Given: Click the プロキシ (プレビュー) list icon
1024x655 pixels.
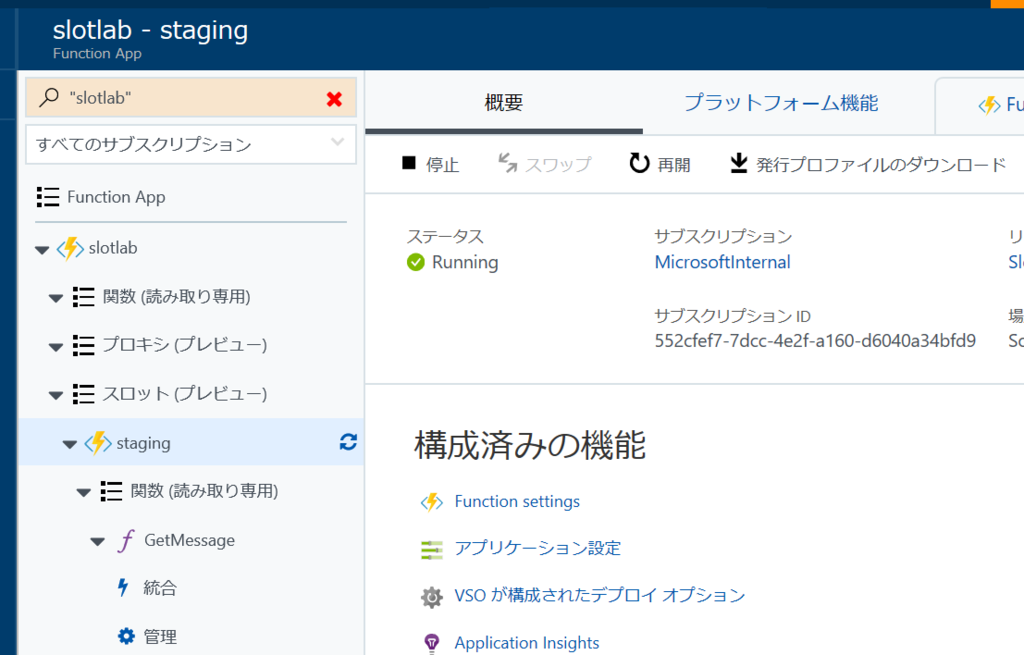Looking at the screenshot, I should [x=84, y=345].
